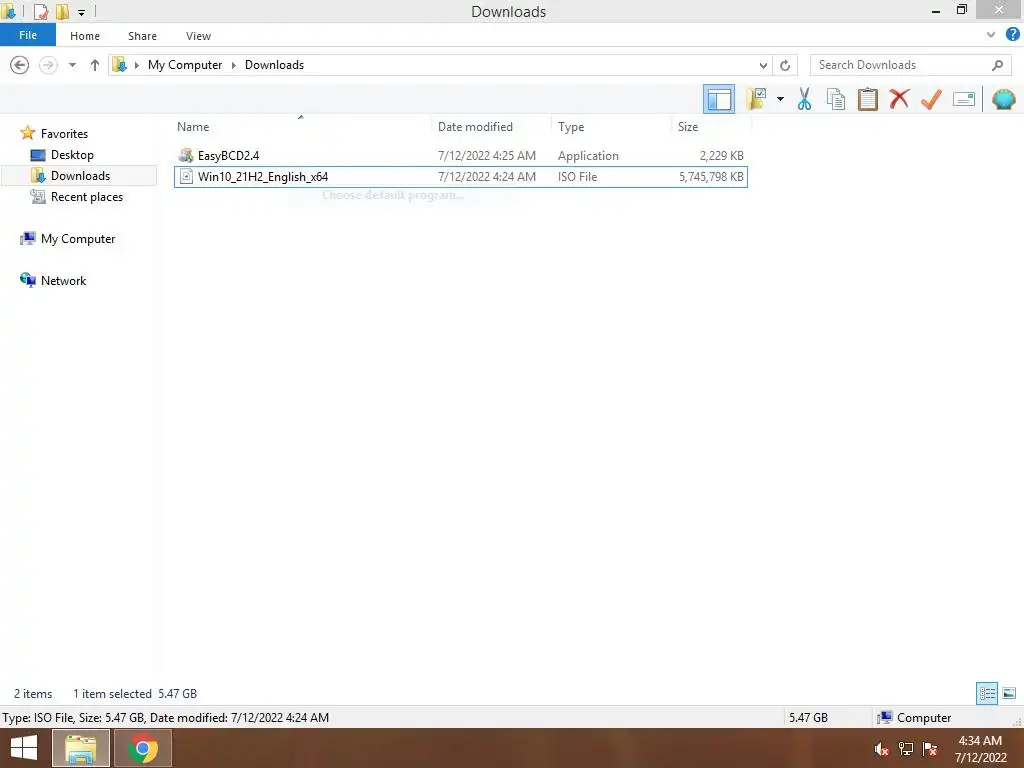
Task: Click the Forward navigation arrow
Action: pyautogui.click(x=48, y=65)
